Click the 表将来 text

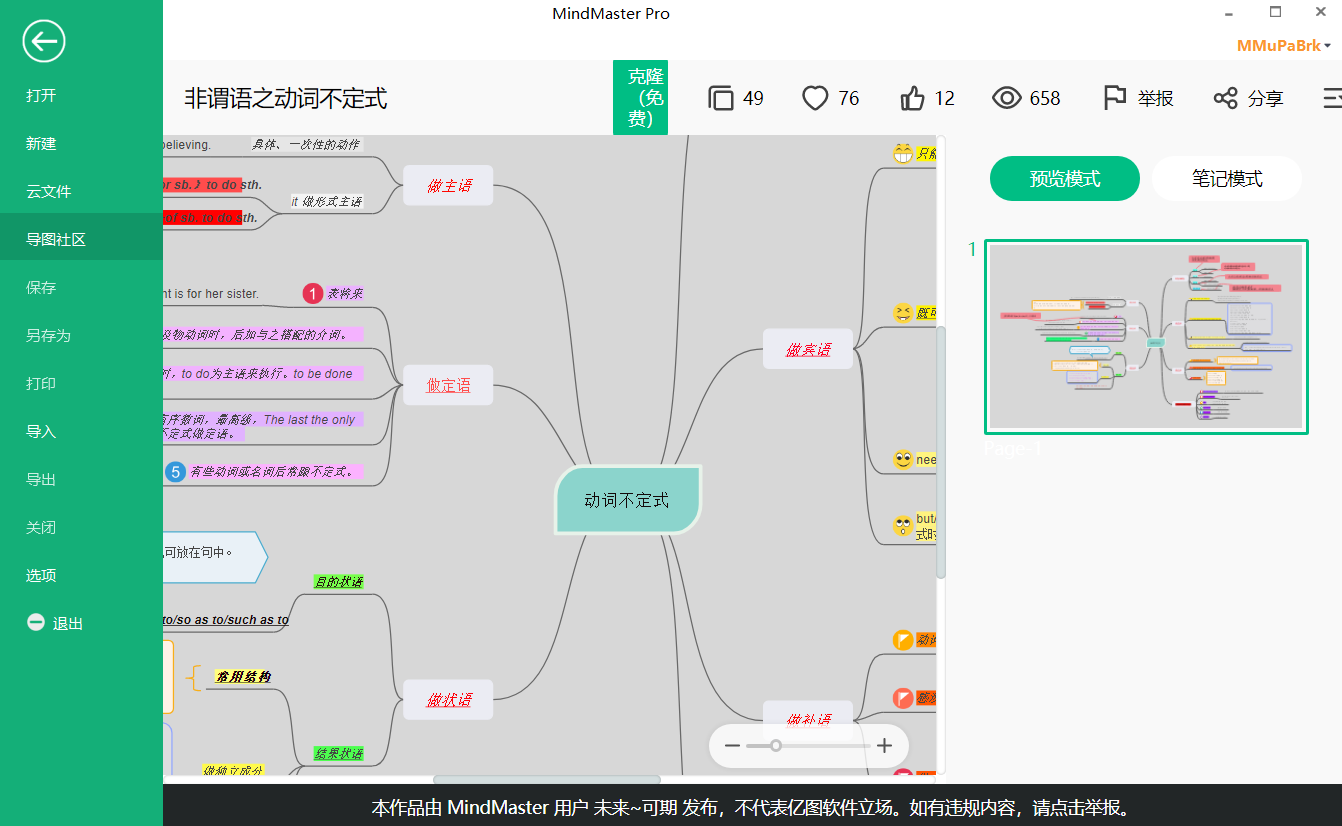pos(345,294)
